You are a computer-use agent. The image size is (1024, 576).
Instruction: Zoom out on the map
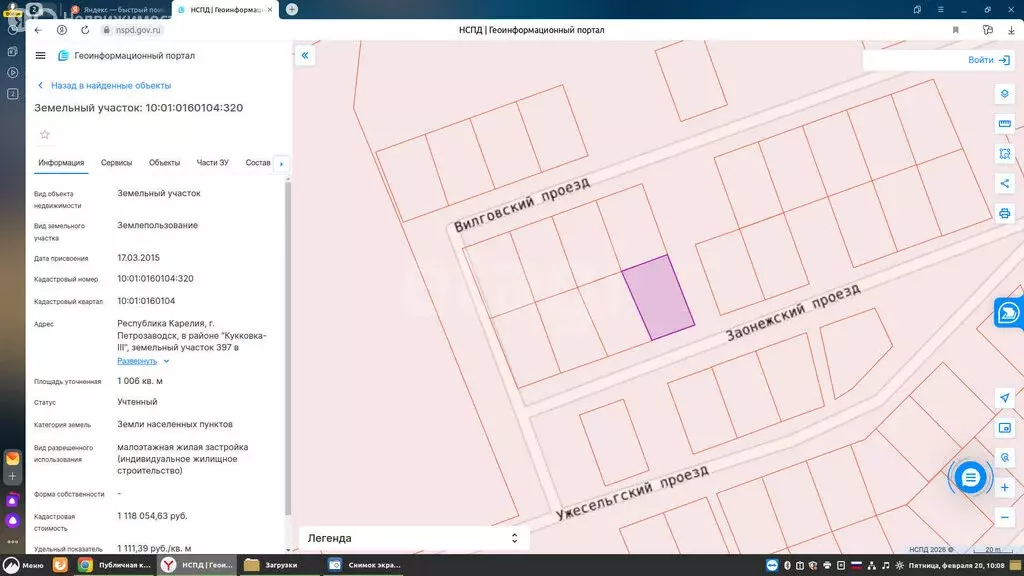pos(1004,517)
